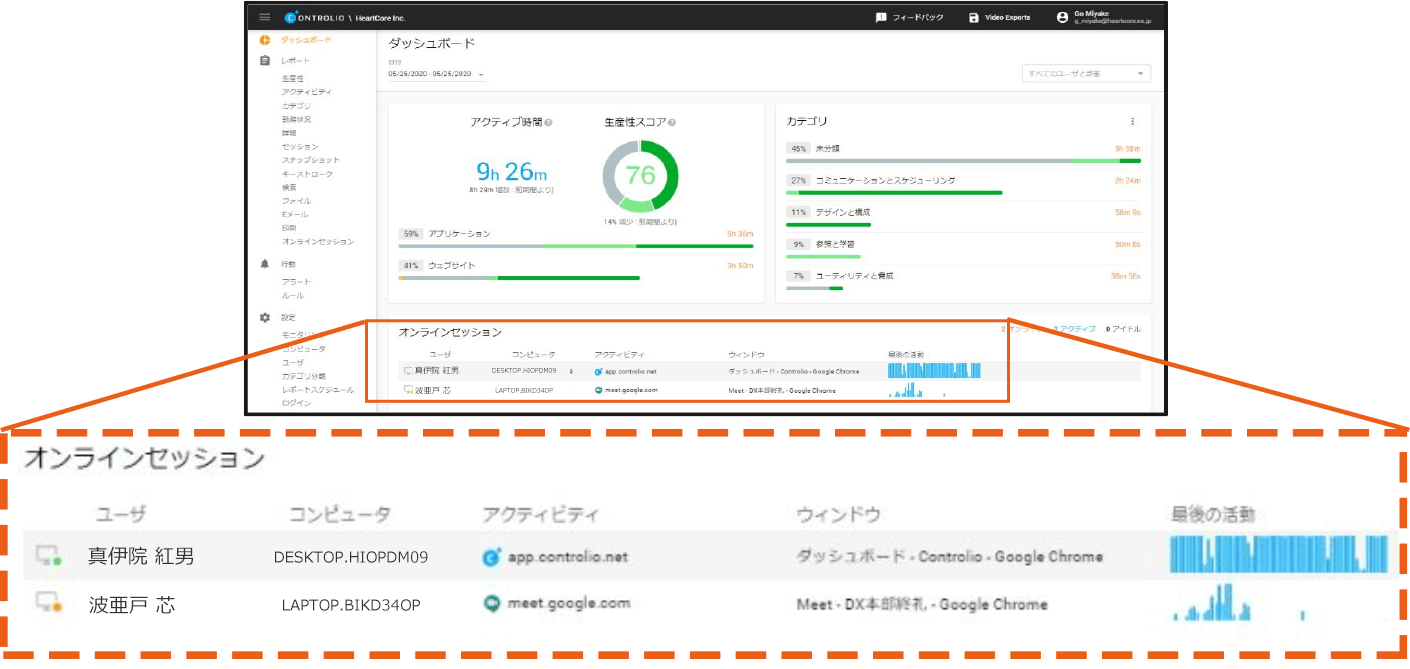Open the date range dropdown 05/25/2020
This screenshot has width=1410, height=669.
click(436, 74)
